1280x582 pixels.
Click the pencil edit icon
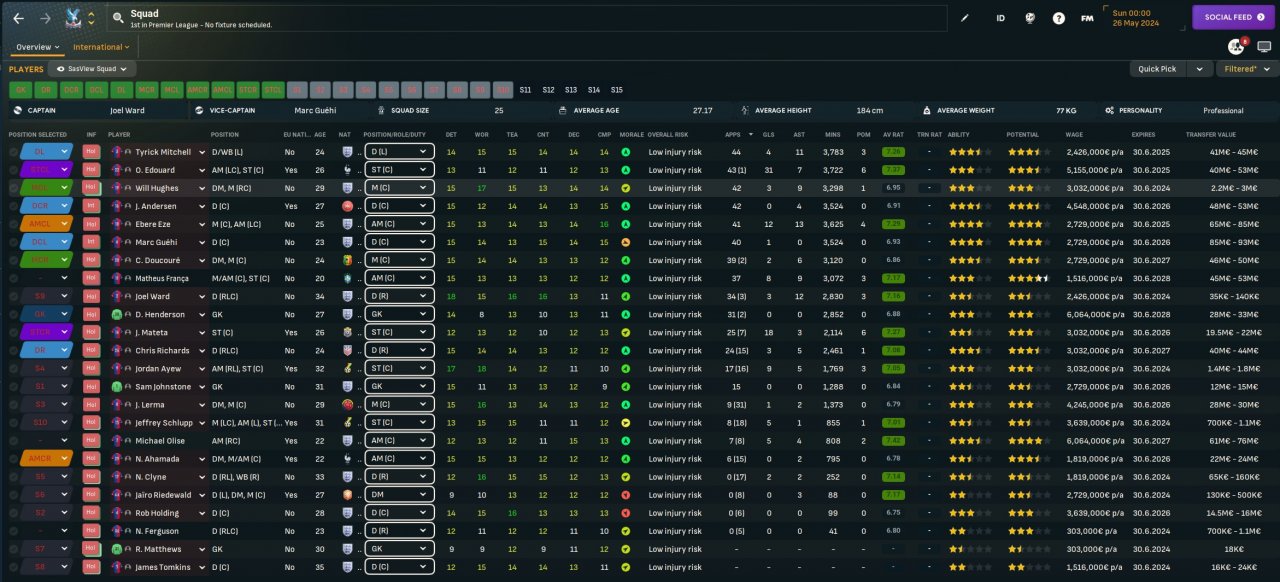[x=965, y=18]
